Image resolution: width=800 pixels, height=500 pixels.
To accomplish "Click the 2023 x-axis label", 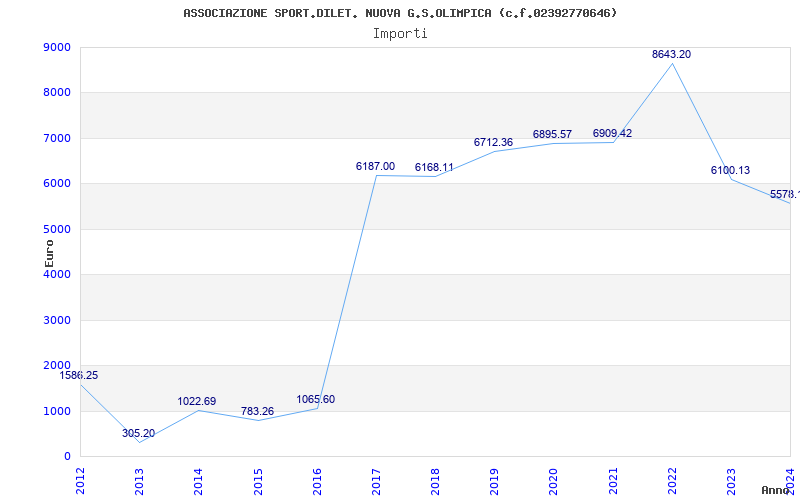I will 731,481.
